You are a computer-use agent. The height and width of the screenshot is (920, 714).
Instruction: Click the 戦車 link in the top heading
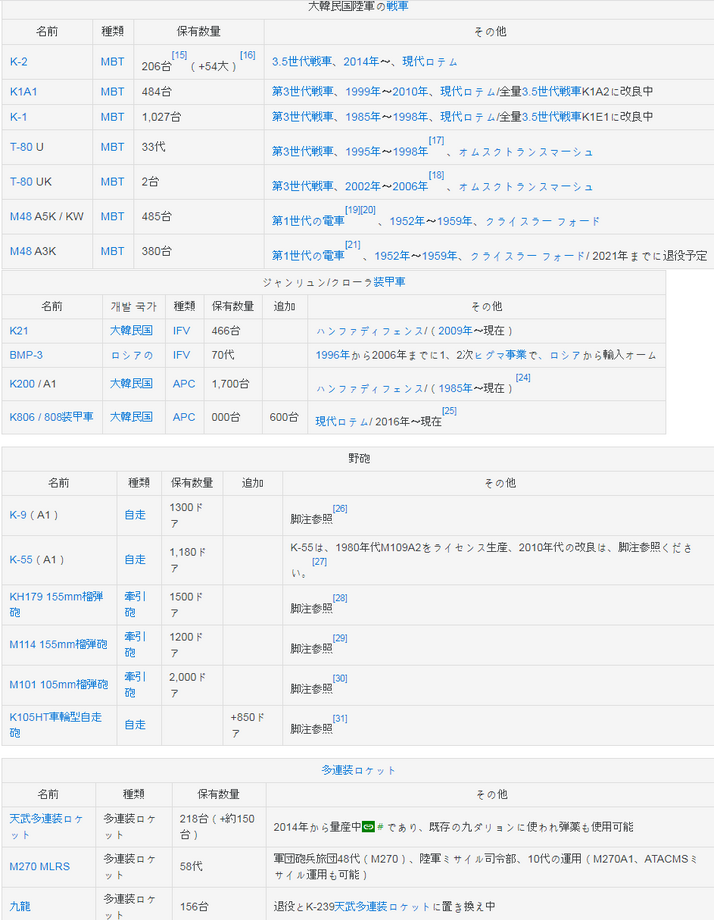pyautogui.click(x=397, y=6)
